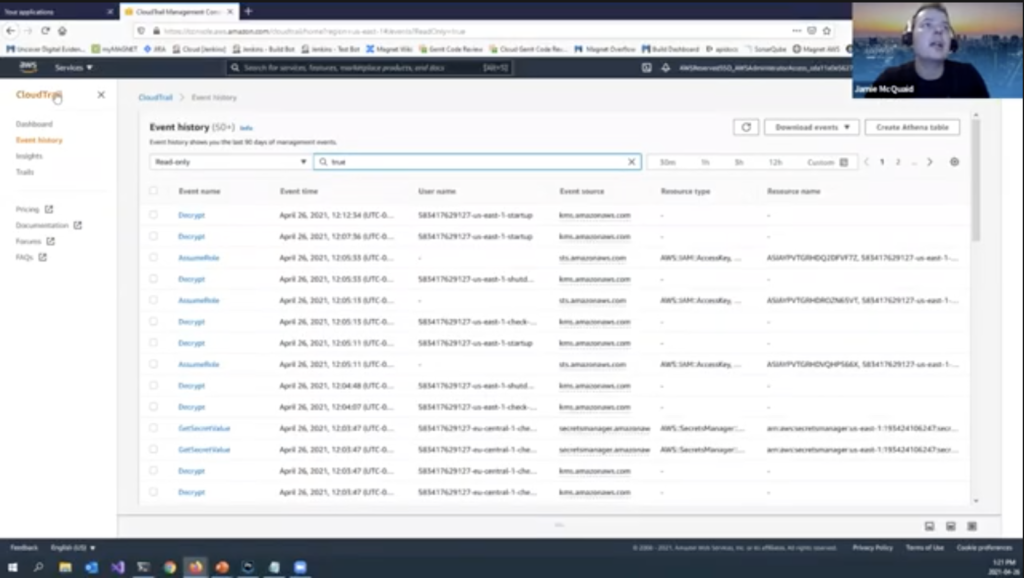
Task: Click the event table vertical scrollbar
Action: 976,180
